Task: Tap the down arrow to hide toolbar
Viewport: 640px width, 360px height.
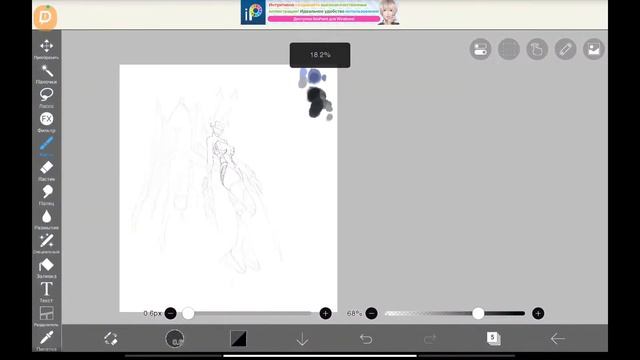Action: point(302,339)
